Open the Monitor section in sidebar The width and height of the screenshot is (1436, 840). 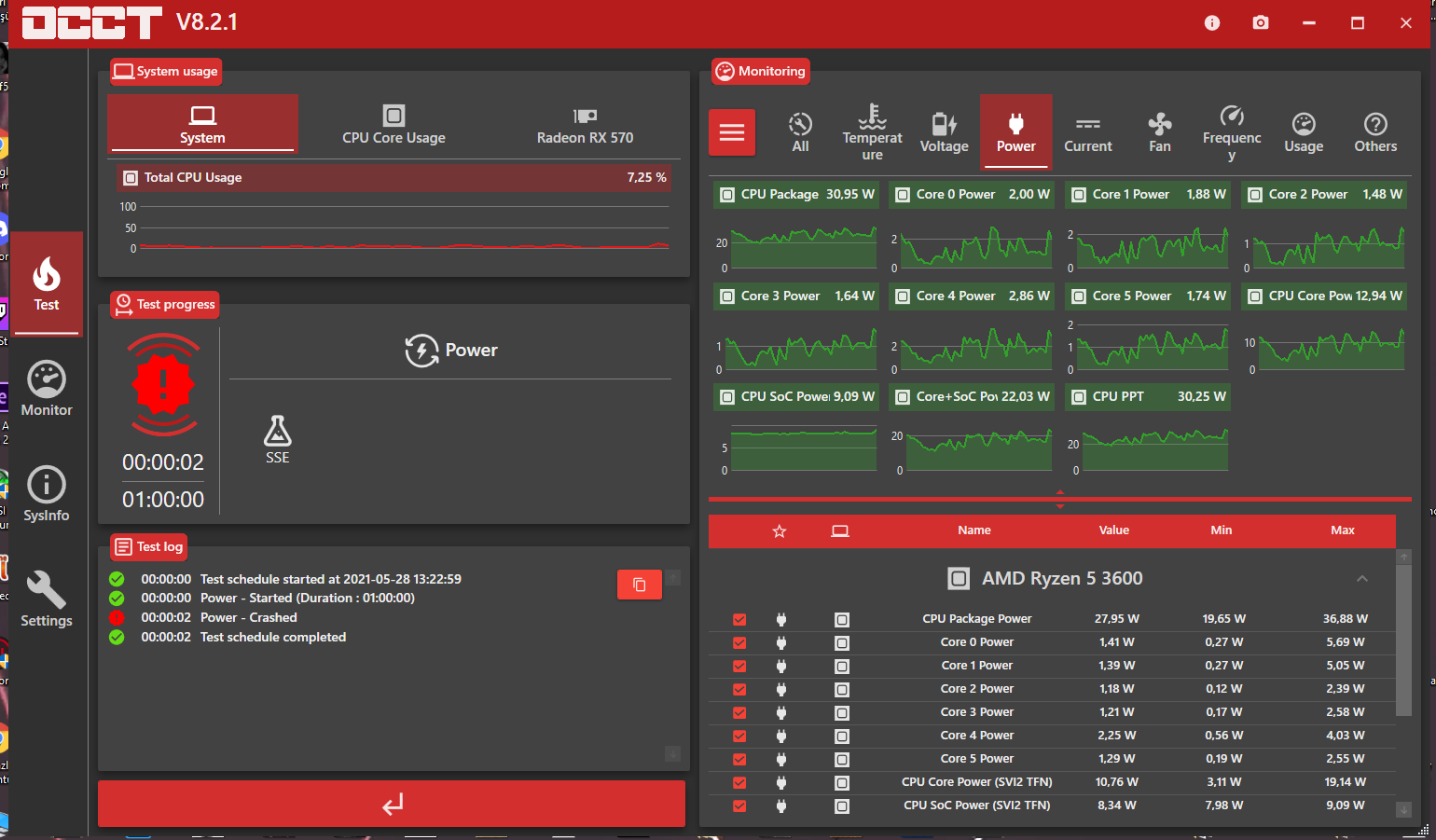47,389
